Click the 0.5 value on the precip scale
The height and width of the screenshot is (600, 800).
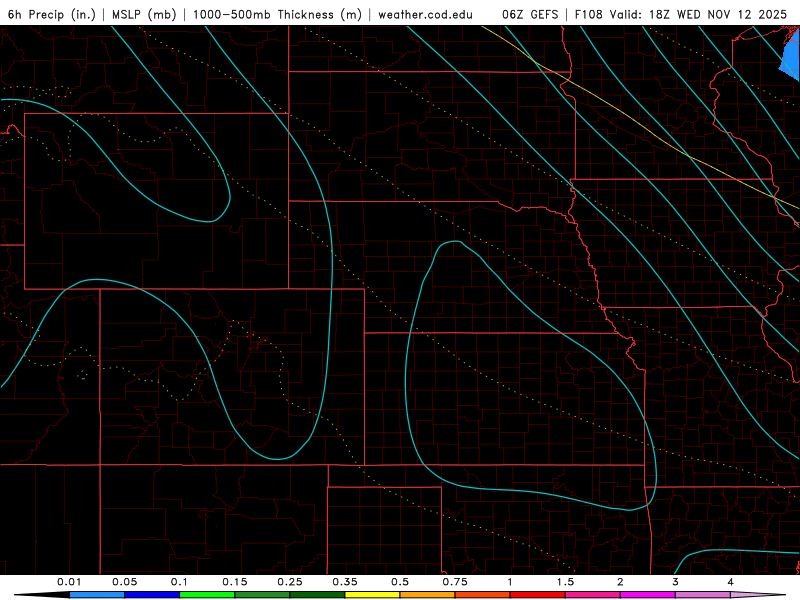coord(400,582)
